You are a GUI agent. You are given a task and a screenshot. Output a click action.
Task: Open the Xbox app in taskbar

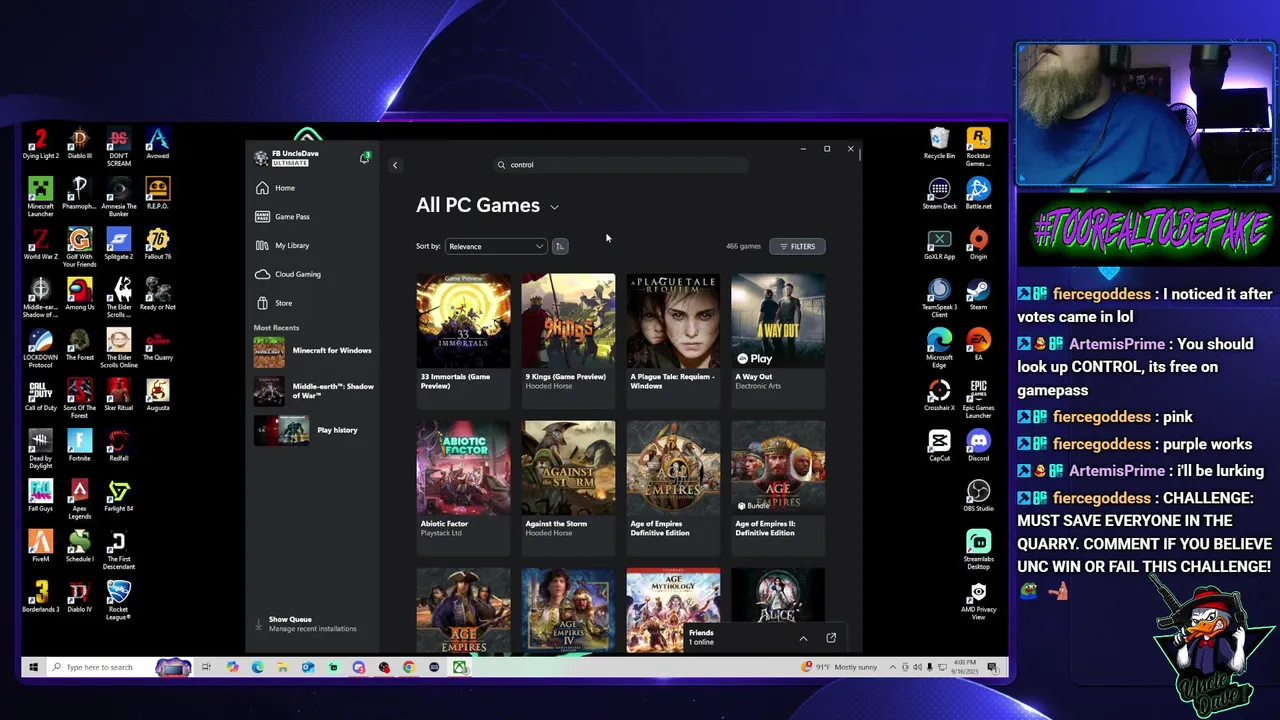[460, 667]
